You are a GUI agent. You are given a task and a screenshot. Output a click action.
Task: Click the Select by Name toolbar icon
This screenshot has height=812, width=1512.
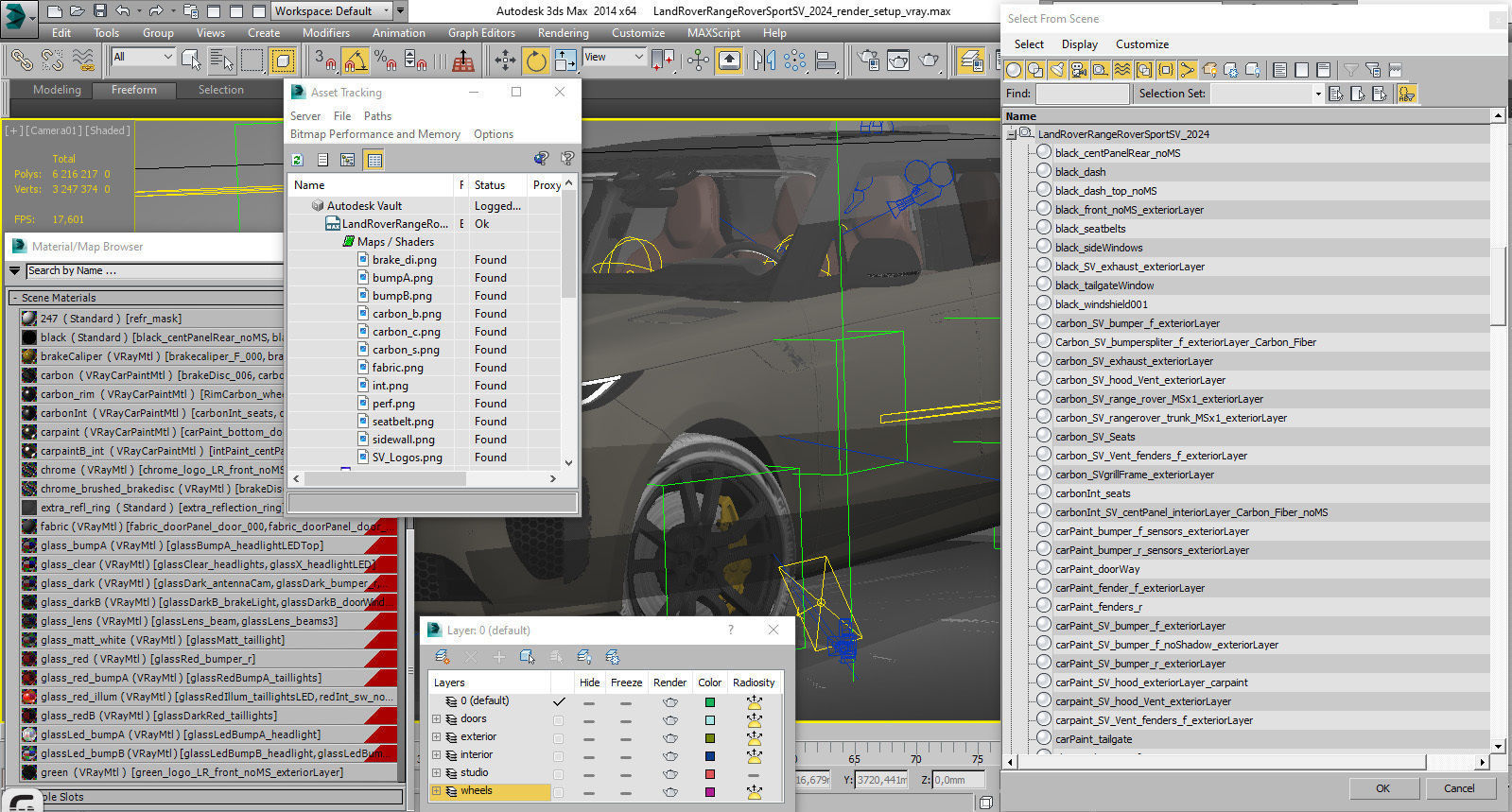tap(221, 60)
